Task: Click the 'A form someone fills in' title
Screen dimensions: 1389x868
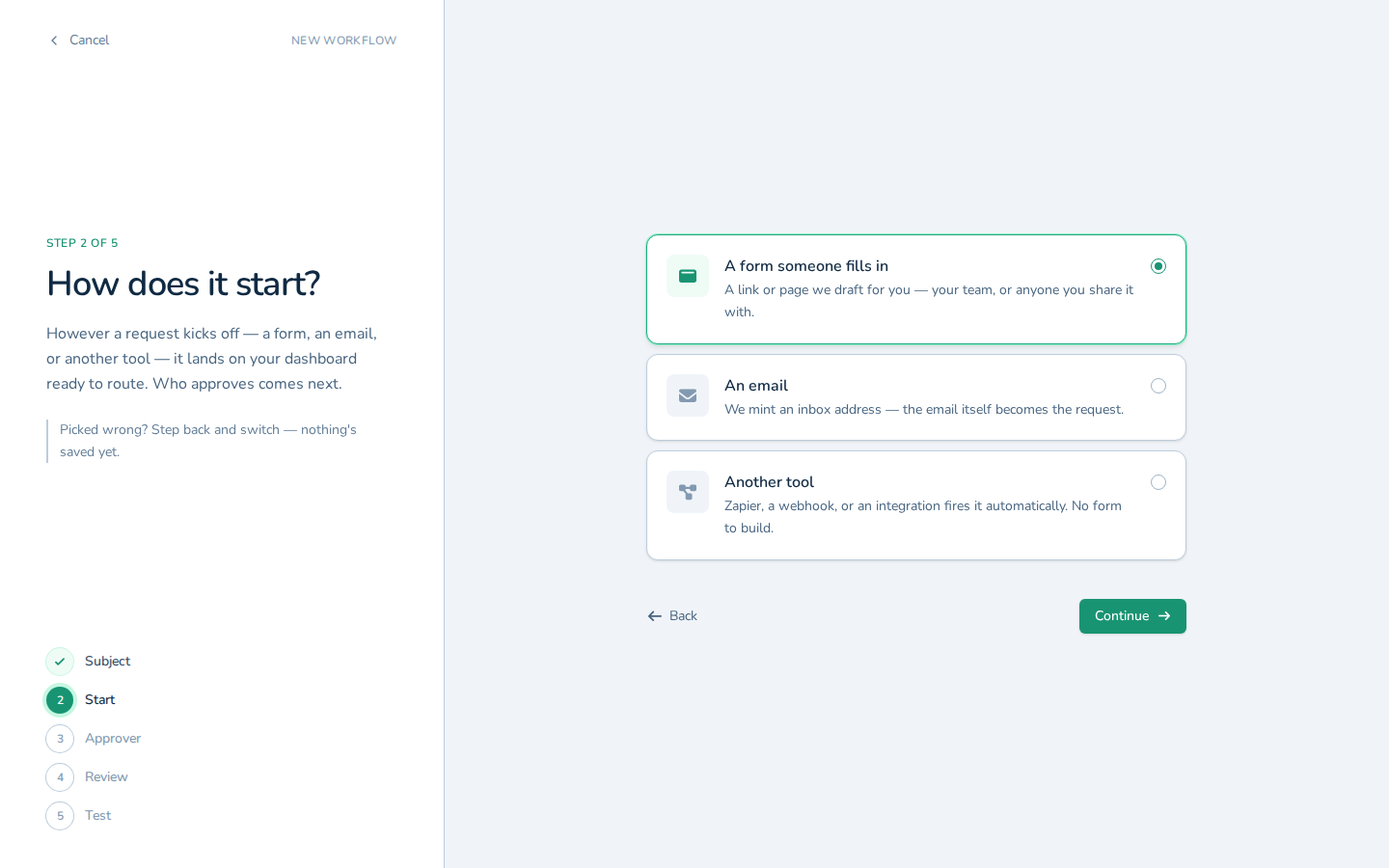Action: click(x=806, y=266)
